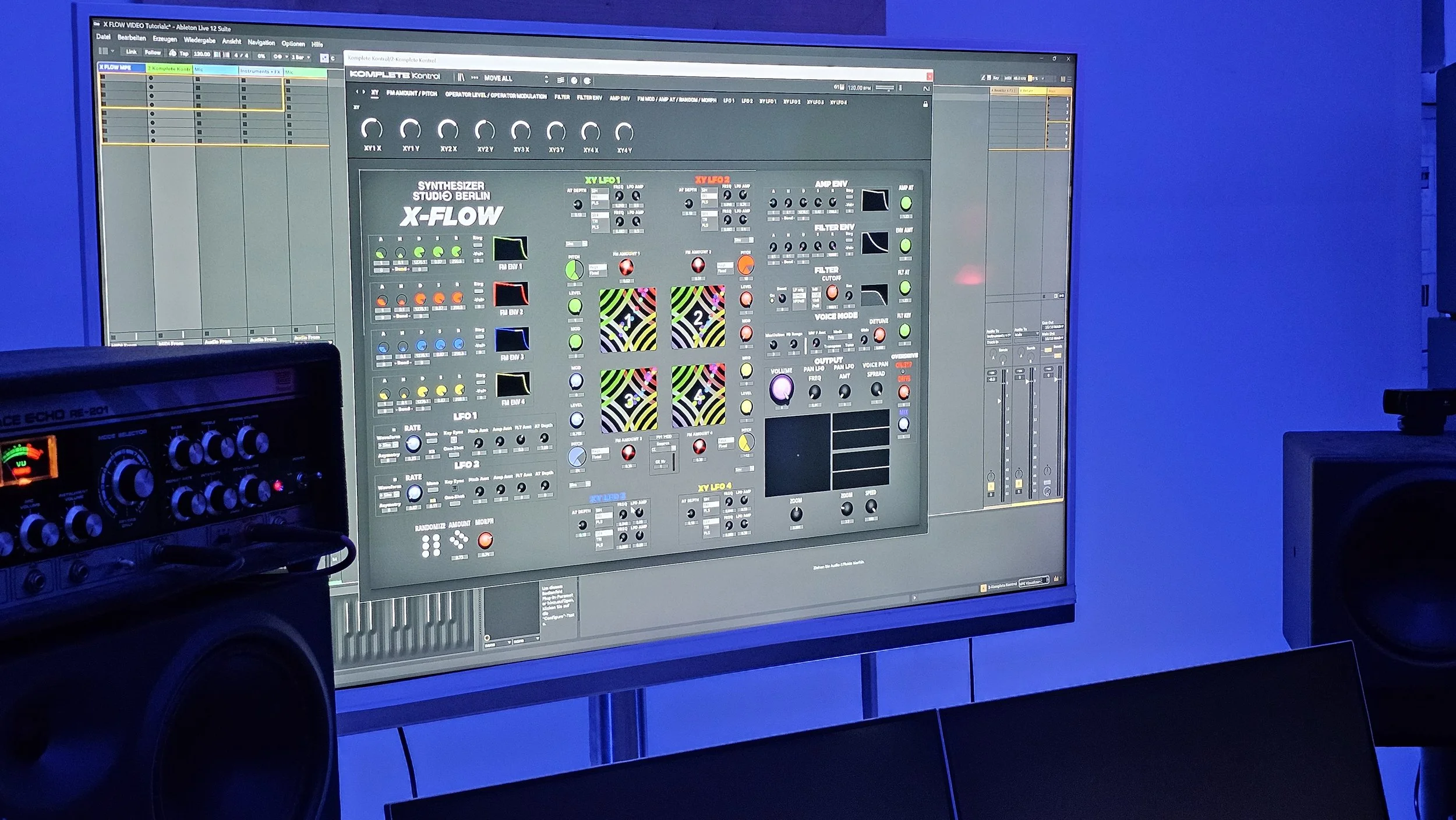Click the AMOUNT dice icon
Screen dimensions: 1456x820
tap(460, 540)
